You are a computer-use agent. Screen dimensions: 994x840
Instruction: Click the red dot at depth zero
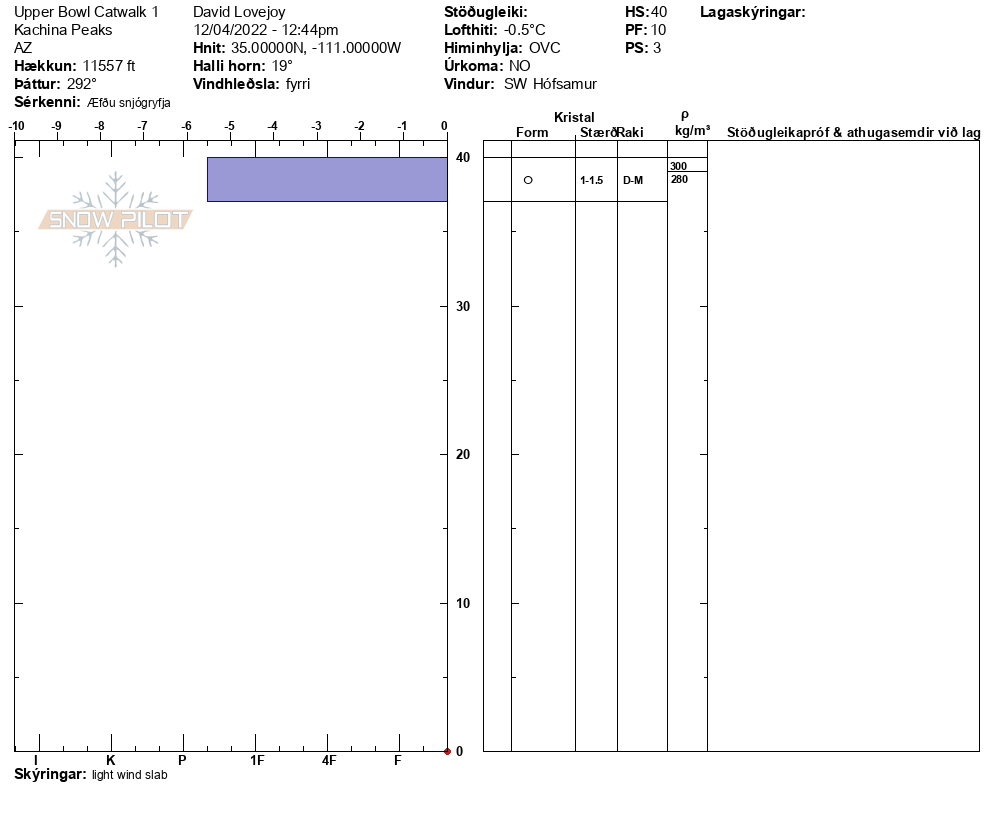[447, 751]
